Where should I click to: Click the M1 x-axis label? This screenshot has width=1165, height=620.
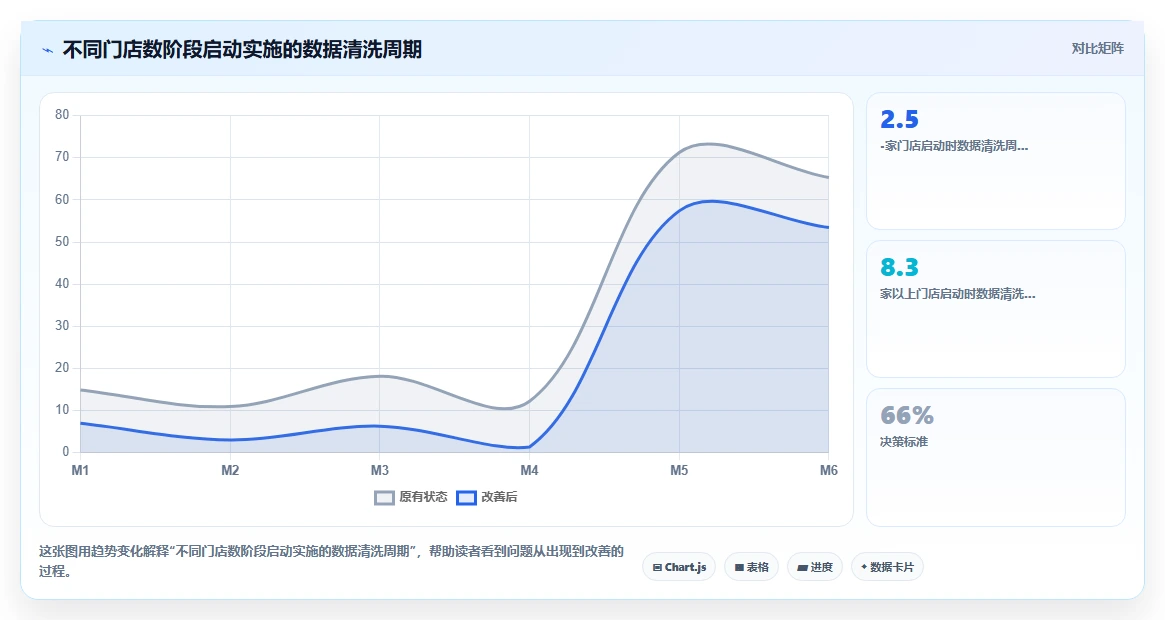(x=80, y=471)
